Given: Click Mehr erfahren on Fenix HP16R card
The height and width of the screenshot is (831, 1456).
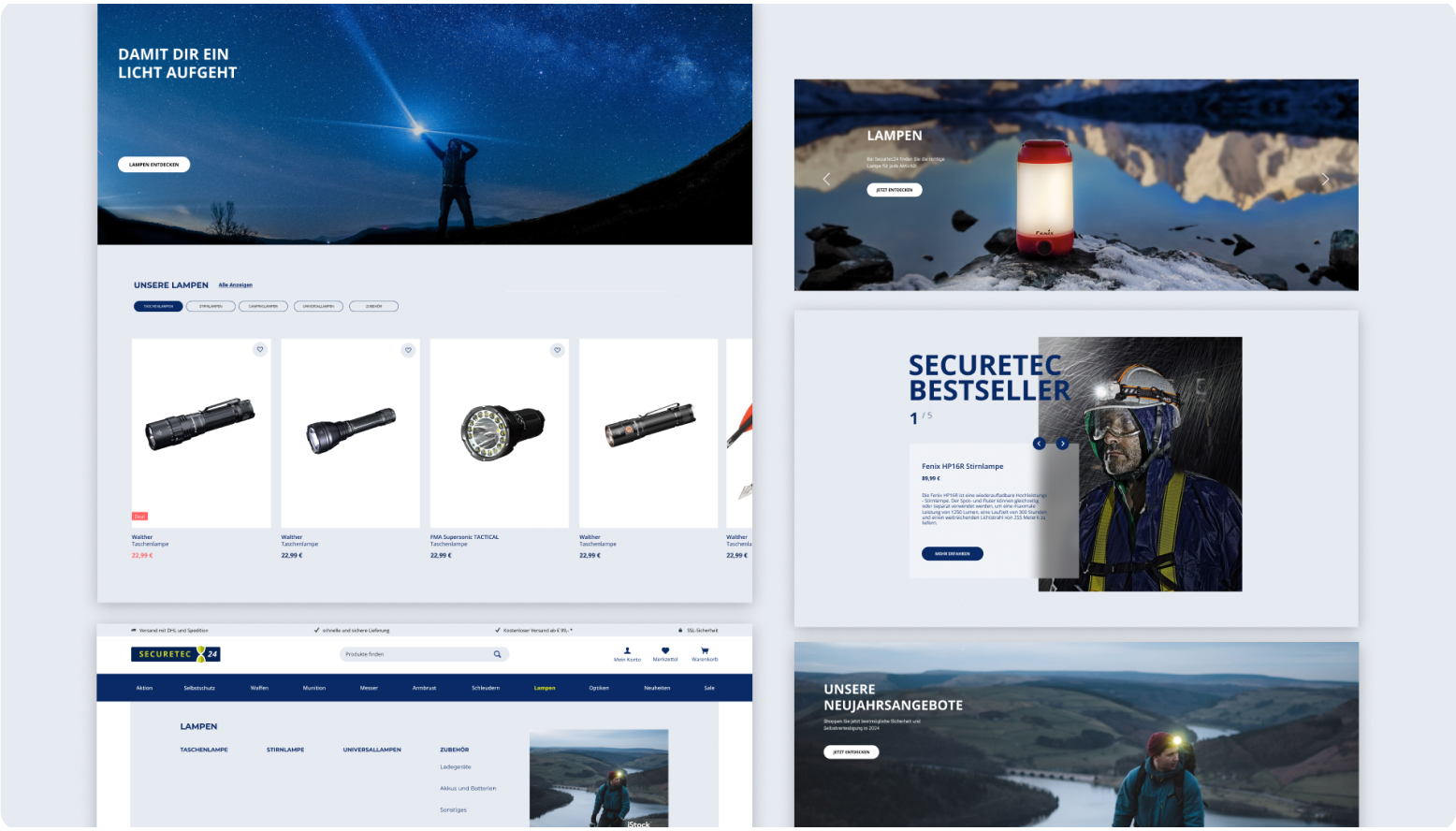Looking at the screenshot, I should (x=952, y=554).
